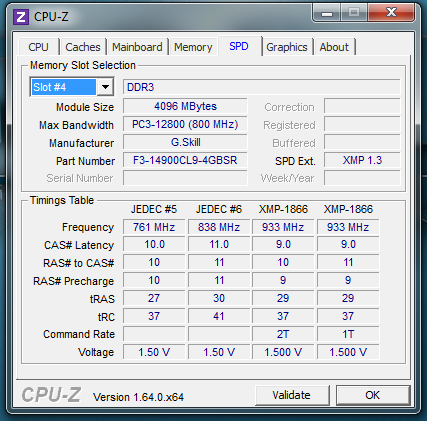The height and width of the screenshot is (421, 427).
Task: Click the JEDEC #5 1.50 V voltage cell
Action: tap(154, 352)
